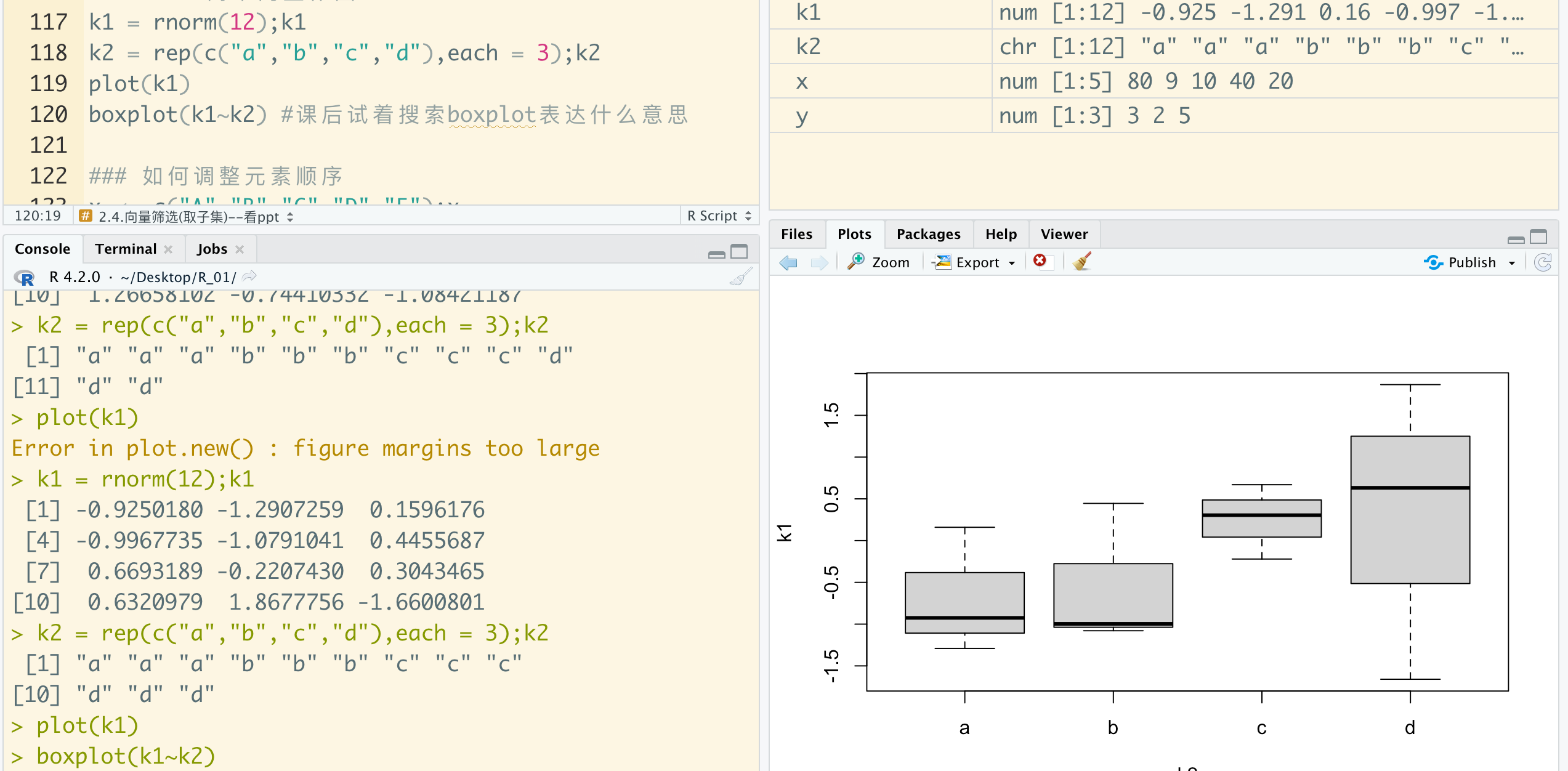This screenshot has height=771, width=1568.
Task: Refresh the current plot
Action: point(1543,262)
